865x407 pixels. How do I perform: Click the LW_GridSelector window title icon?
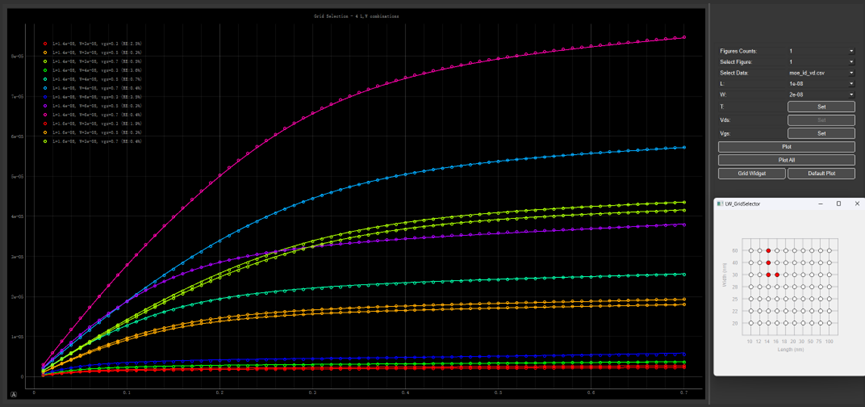tap(719, 204)
